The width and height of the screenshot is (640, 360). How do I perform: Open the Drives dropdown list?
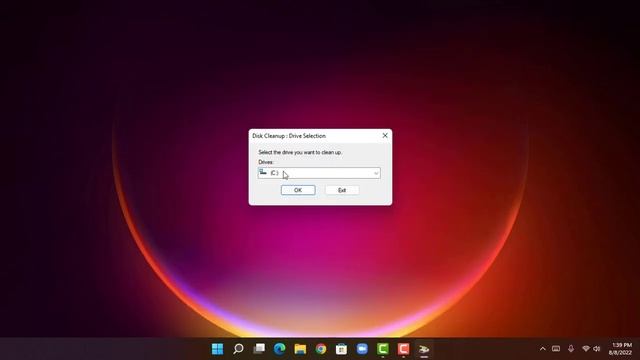[x=319, y=173]
